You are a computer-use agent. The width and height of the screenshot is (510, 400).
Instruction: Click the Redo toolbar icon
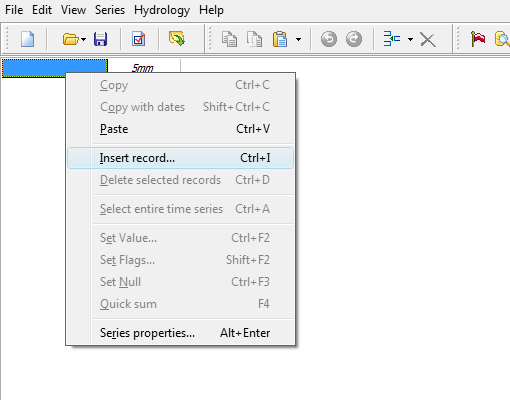click(354, 39)
